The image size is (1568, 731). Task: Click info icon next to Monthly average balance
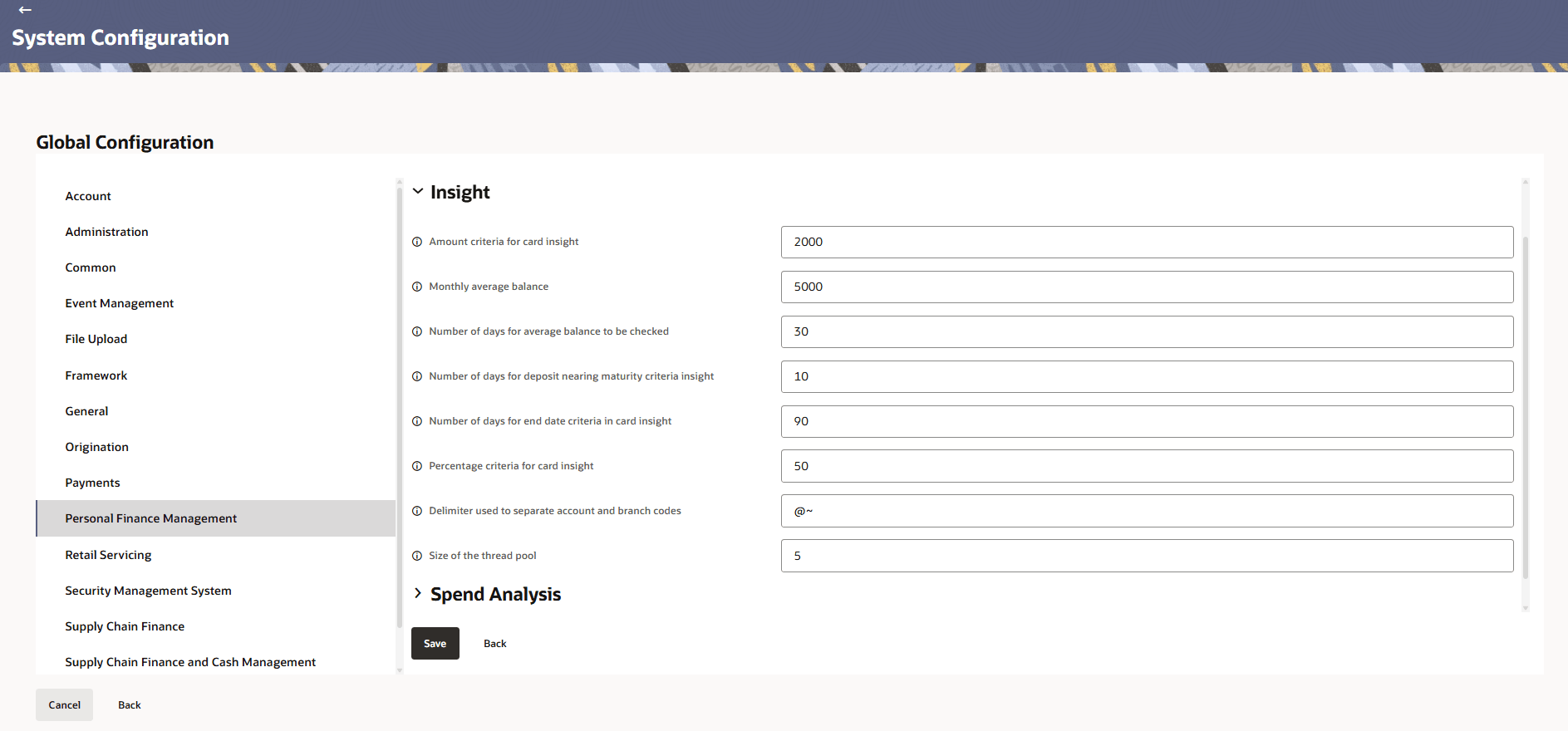point(417,287)
